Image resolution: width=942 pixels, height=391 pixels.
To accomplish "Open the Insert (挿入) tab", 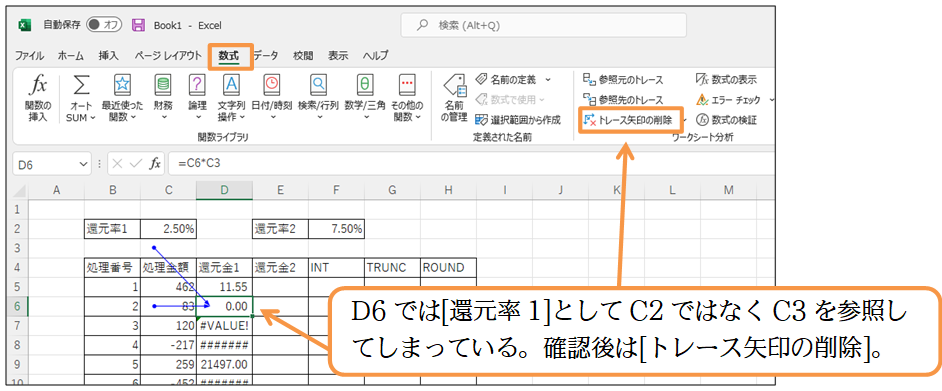I will (x=109, y=55).
